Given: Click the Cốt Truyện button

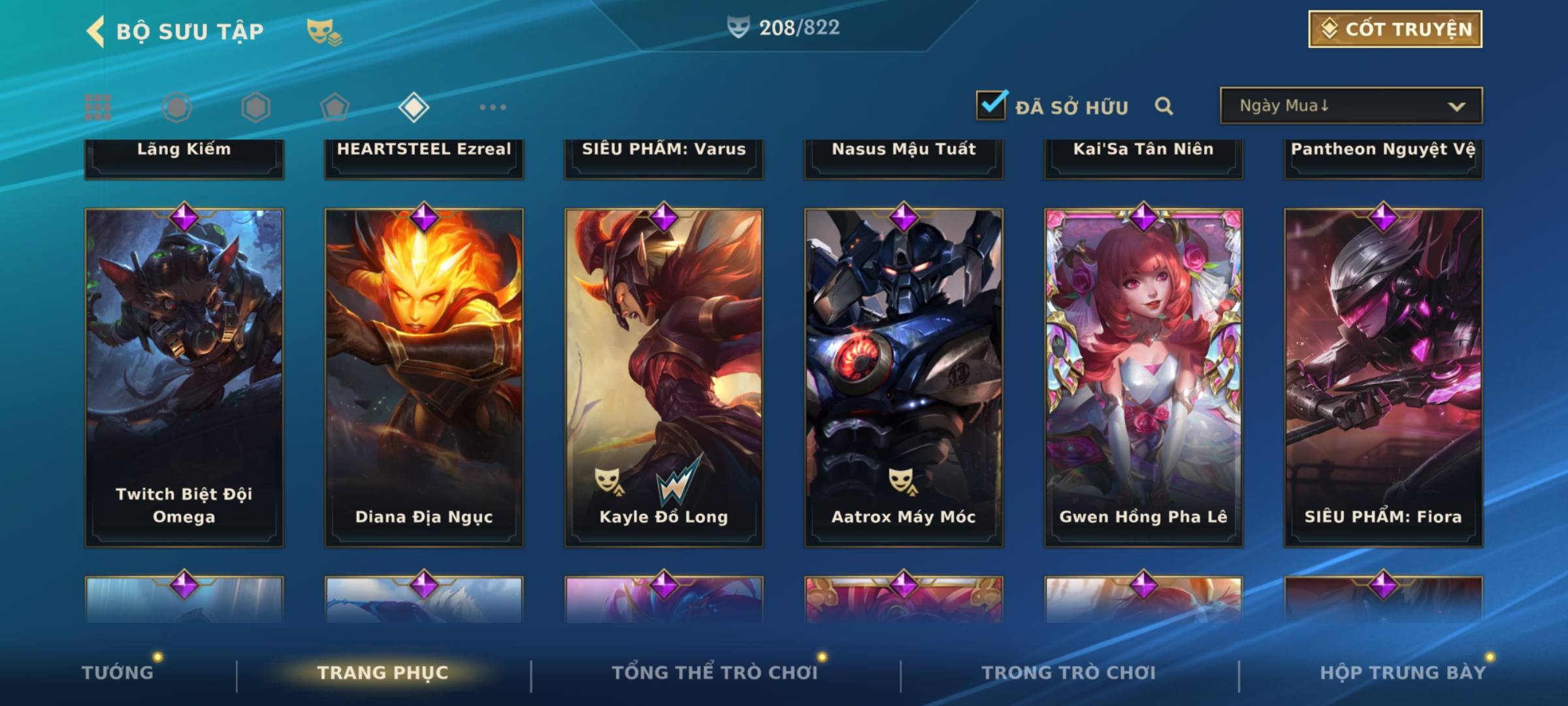Looking at the screenshot, I should coord(1395,29).
